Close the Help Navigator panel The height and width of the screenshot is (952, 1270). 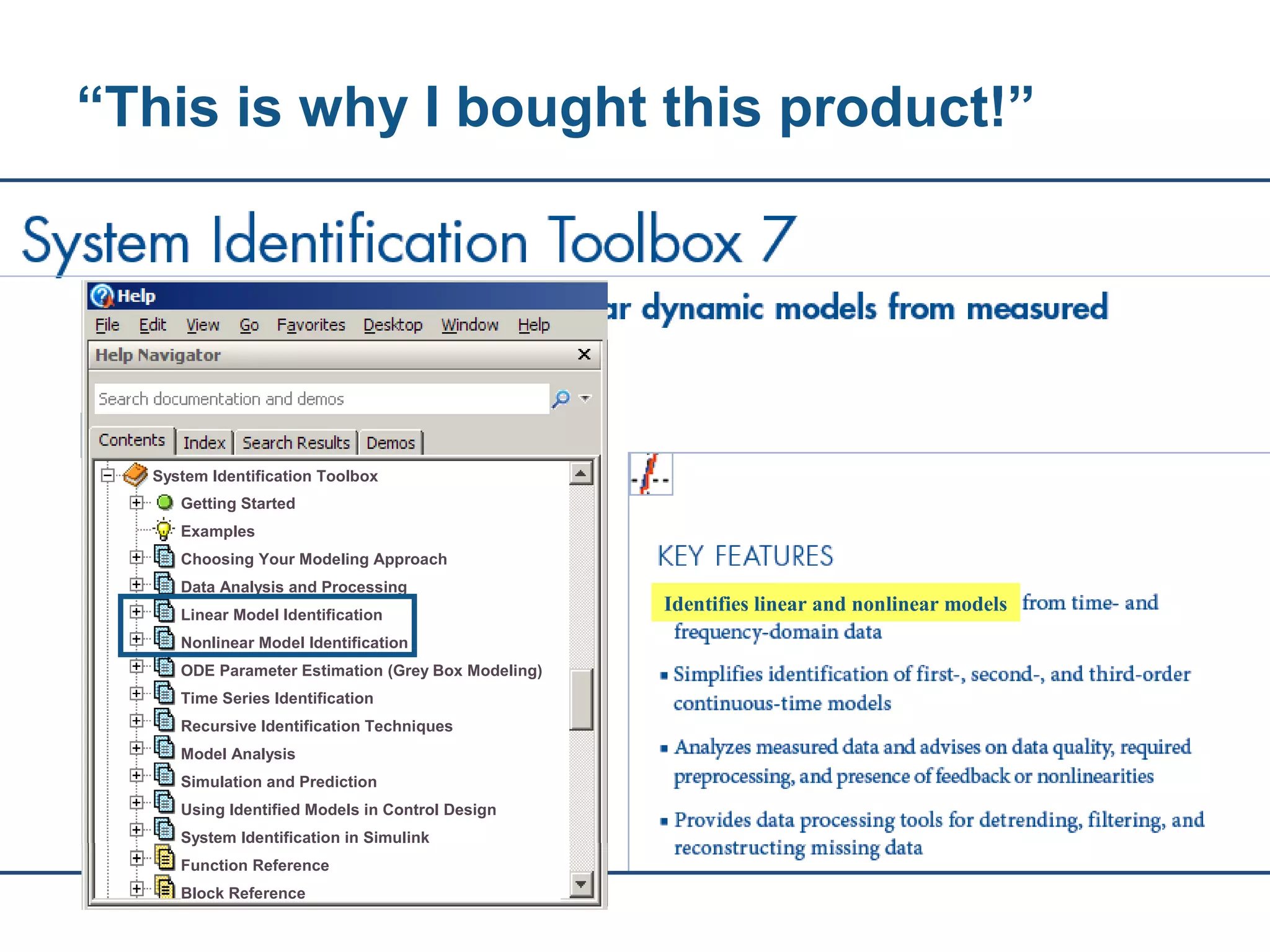584,354
